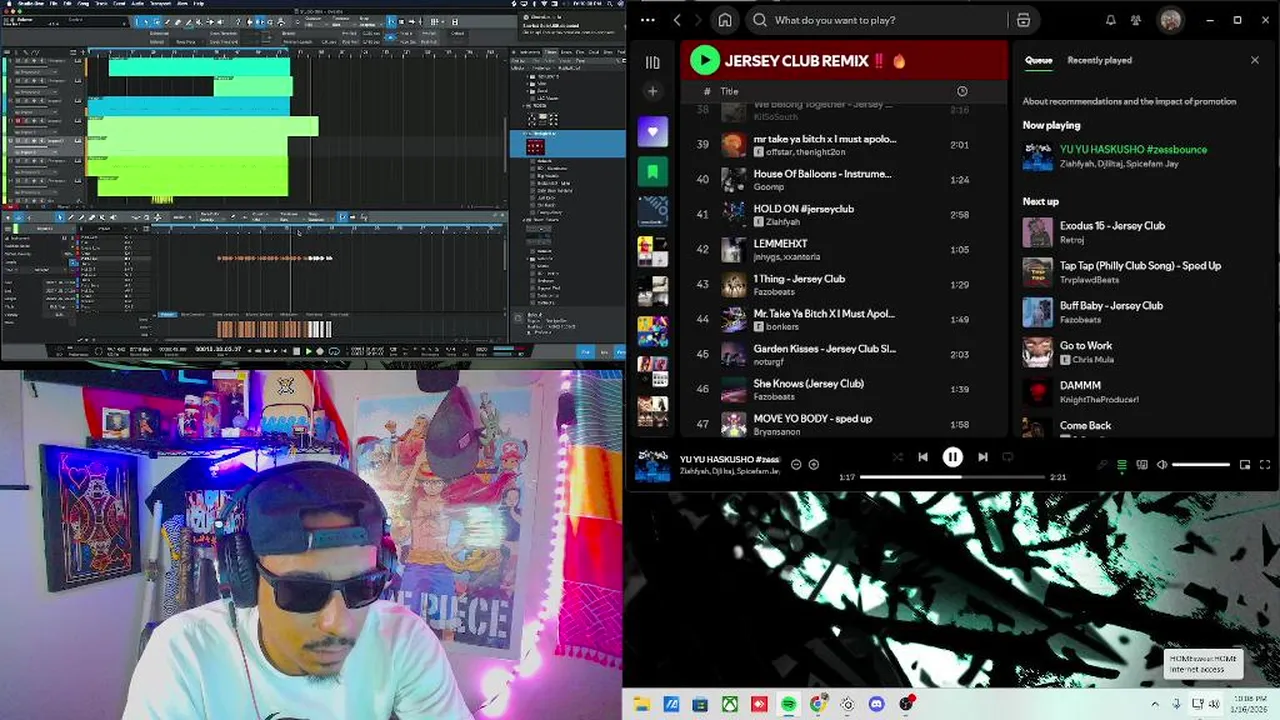Open File Explorer from the Windows taskbar
The width and height of the screenshot is (1280, 720).
coord(641,704)
